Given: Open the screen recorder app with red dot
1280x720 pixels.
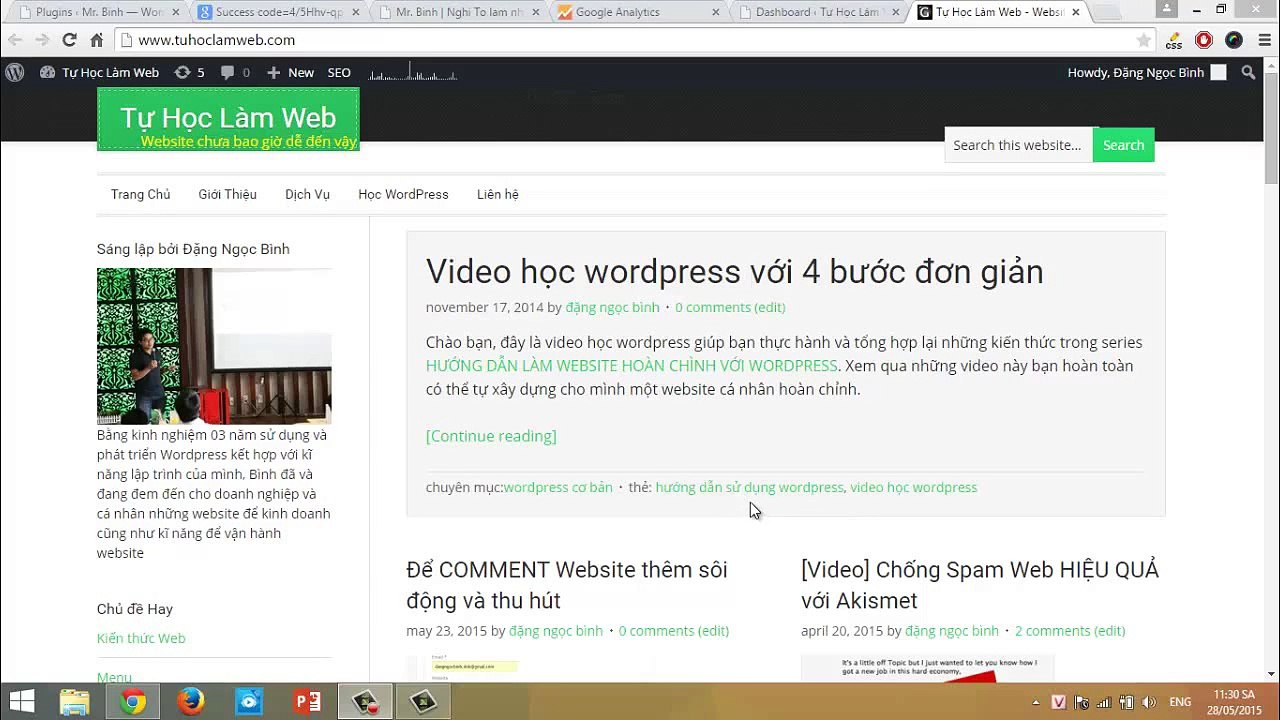Looking at the screenshot, I should point(364,702).
